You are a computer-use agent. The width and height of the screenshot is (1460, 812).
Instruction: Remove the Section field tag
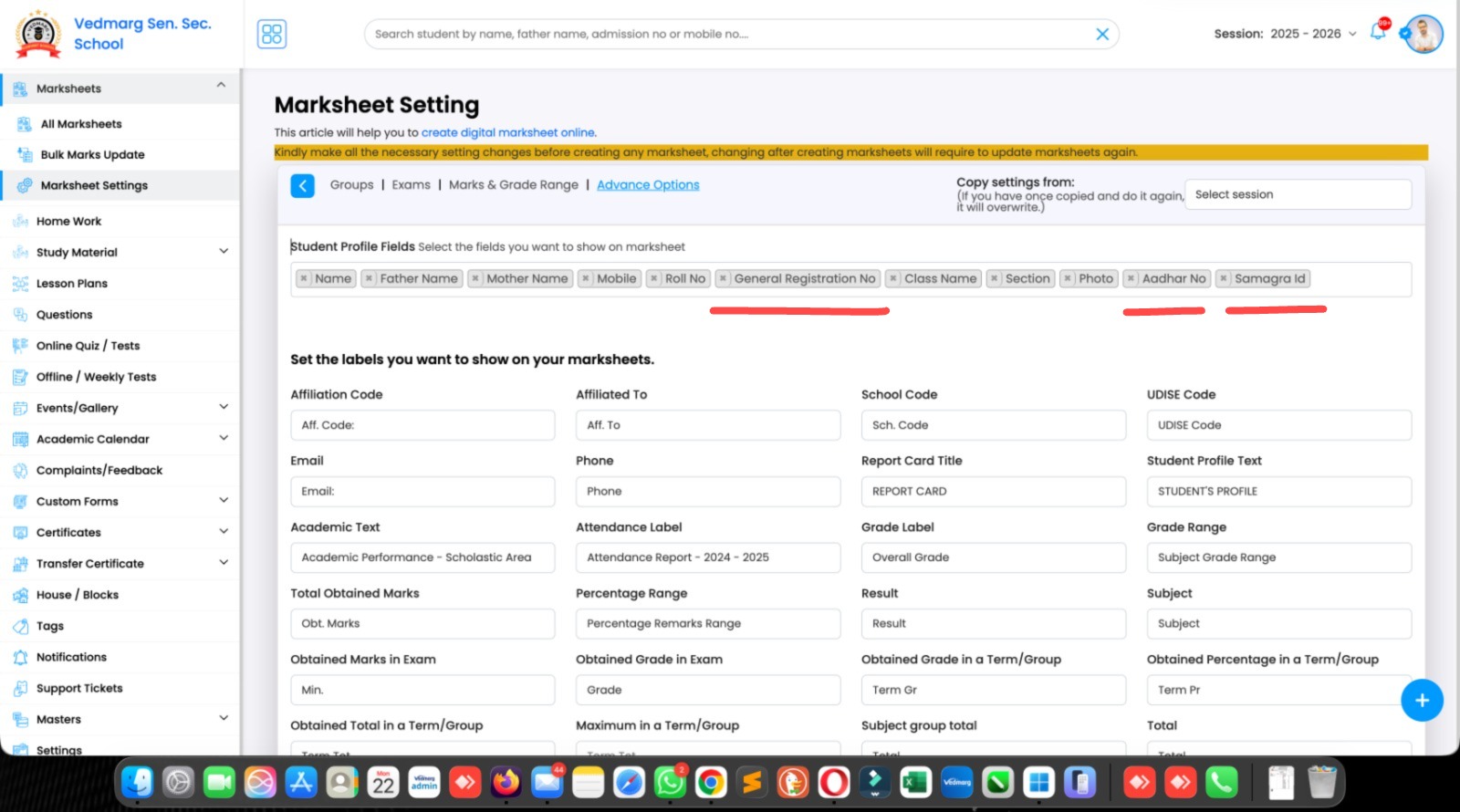(x=995, y=278)
